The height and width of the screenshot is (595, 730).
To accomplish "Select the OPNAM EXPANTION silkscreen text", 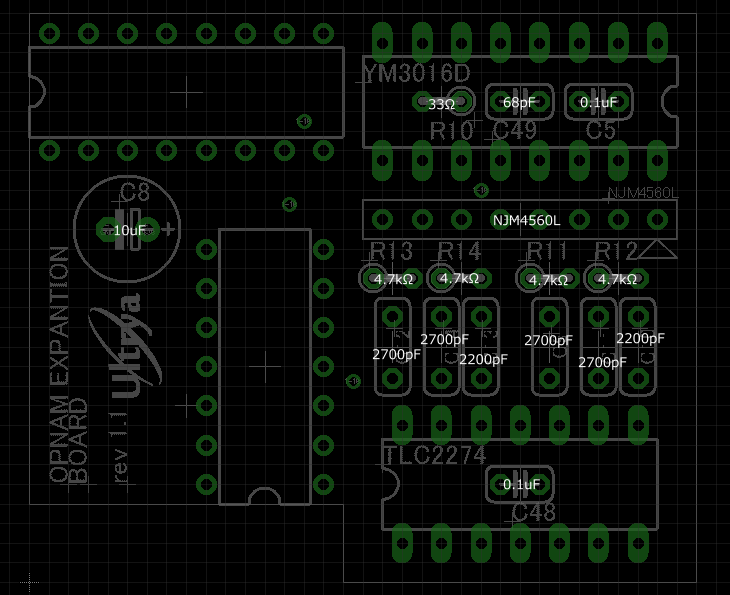I will [59, 364].
